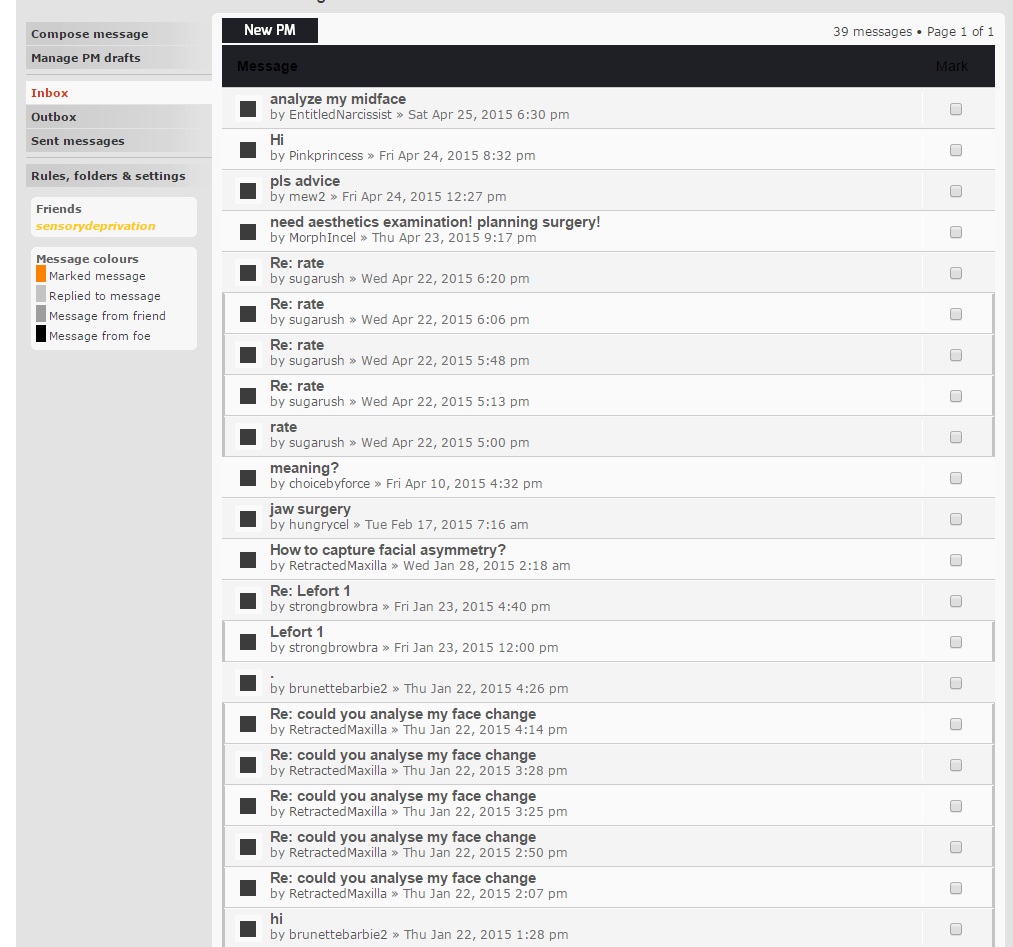The image size is (1013, 947).
Task: Open 'How to capture facial asymmetry?' message
Action: (x=388, y=550)
